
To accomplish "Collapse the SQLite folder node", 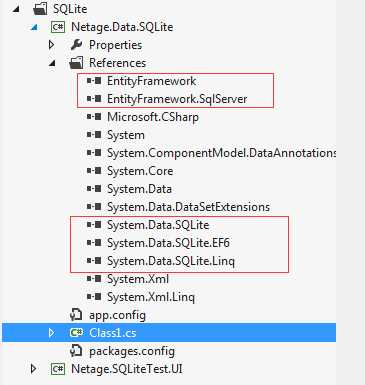I will pos(16,9).
